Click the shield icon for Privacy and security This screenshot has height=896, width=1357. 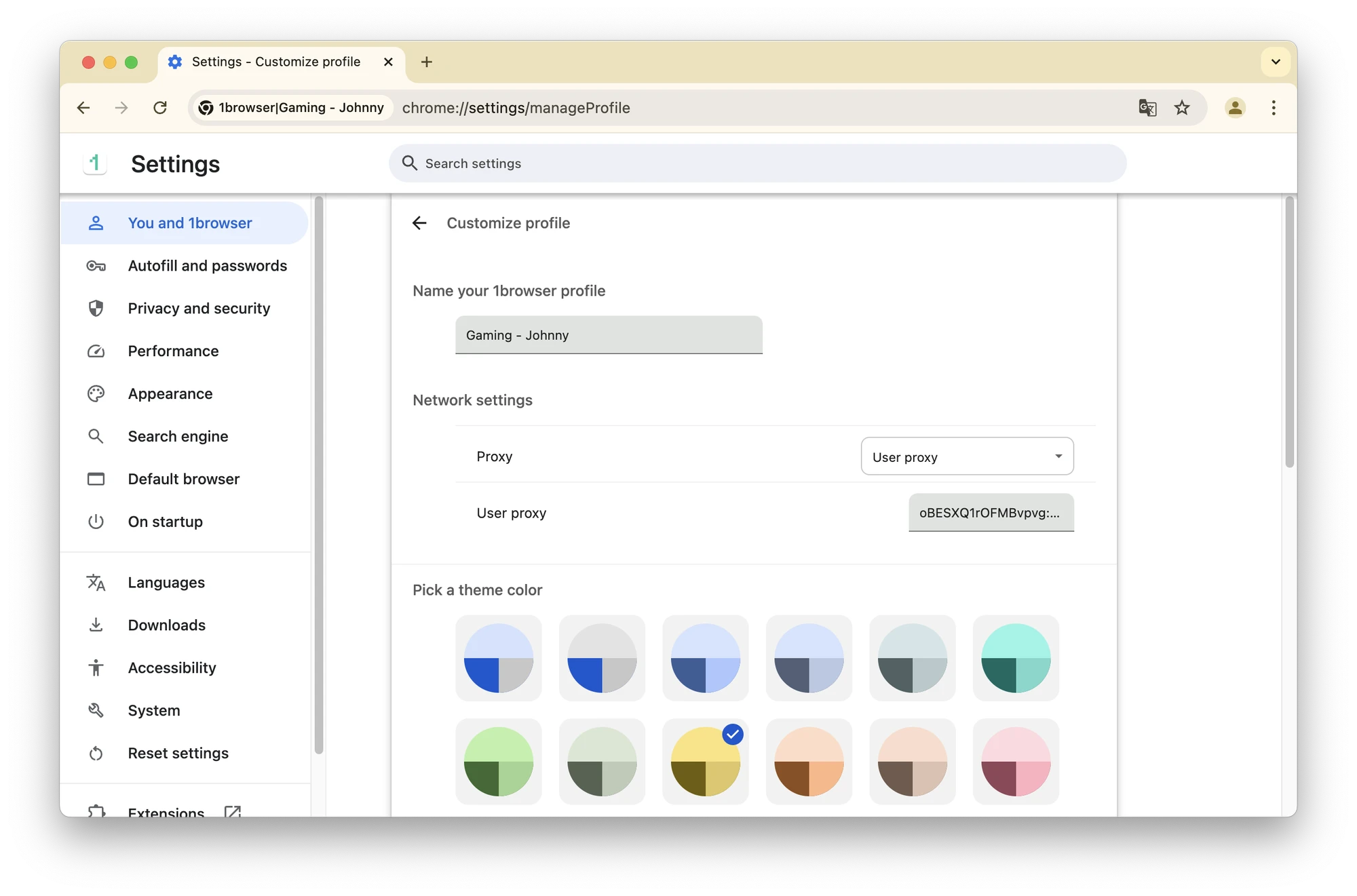click(x=96, y=309)
